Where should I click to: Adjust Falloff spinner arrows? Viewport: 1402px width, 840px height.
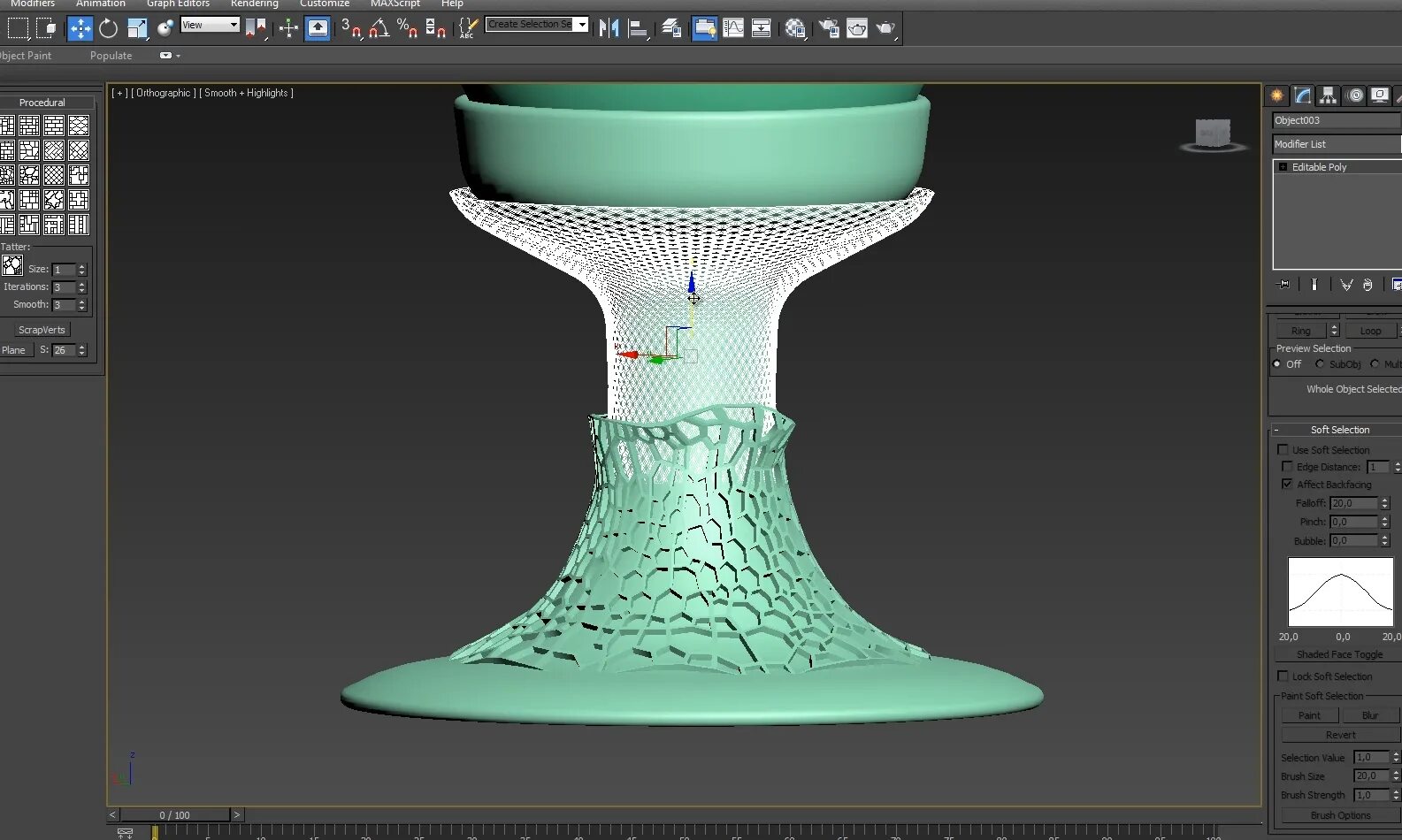tap(1385, 503)
